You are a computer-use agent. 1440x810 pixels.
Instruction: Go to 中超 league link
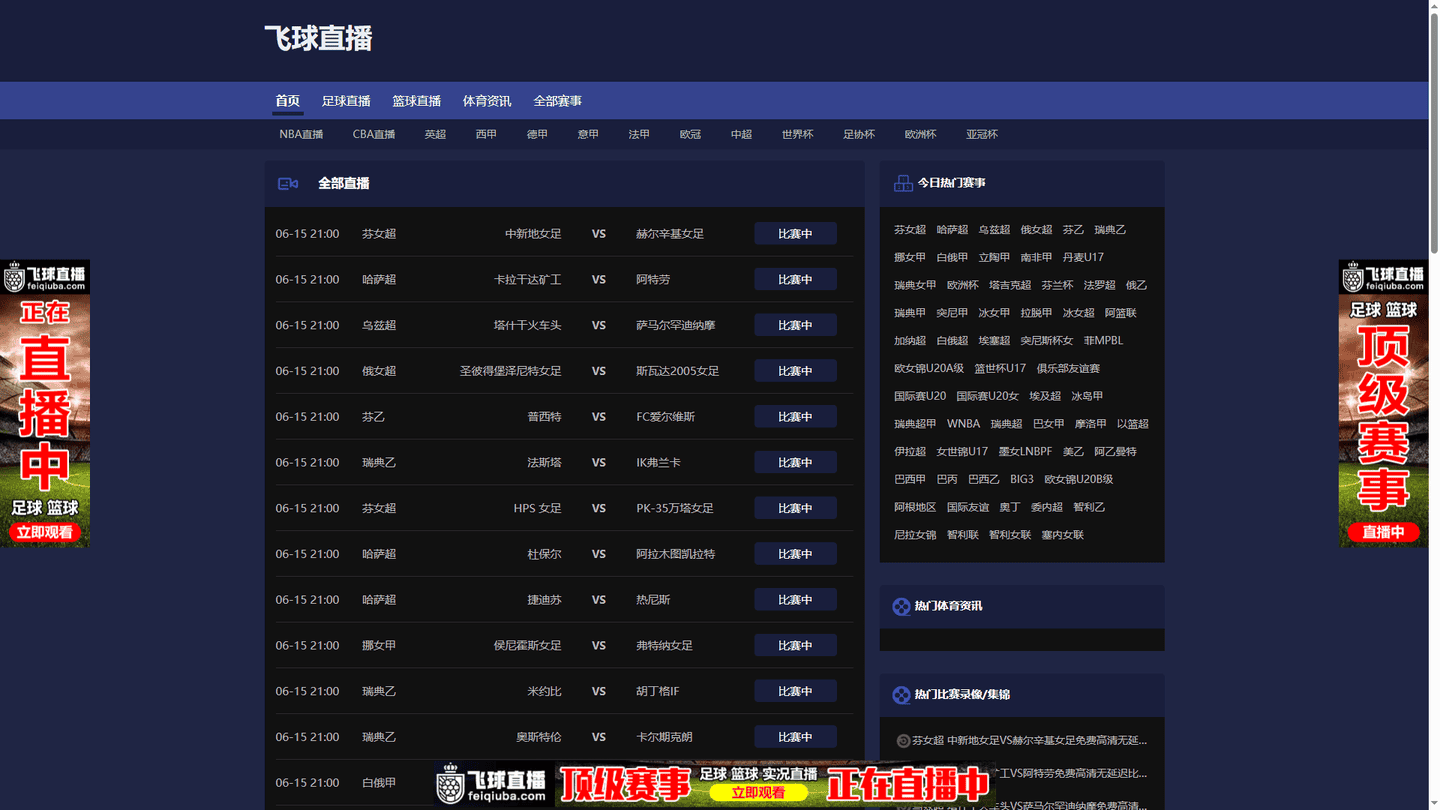point(741,134)
